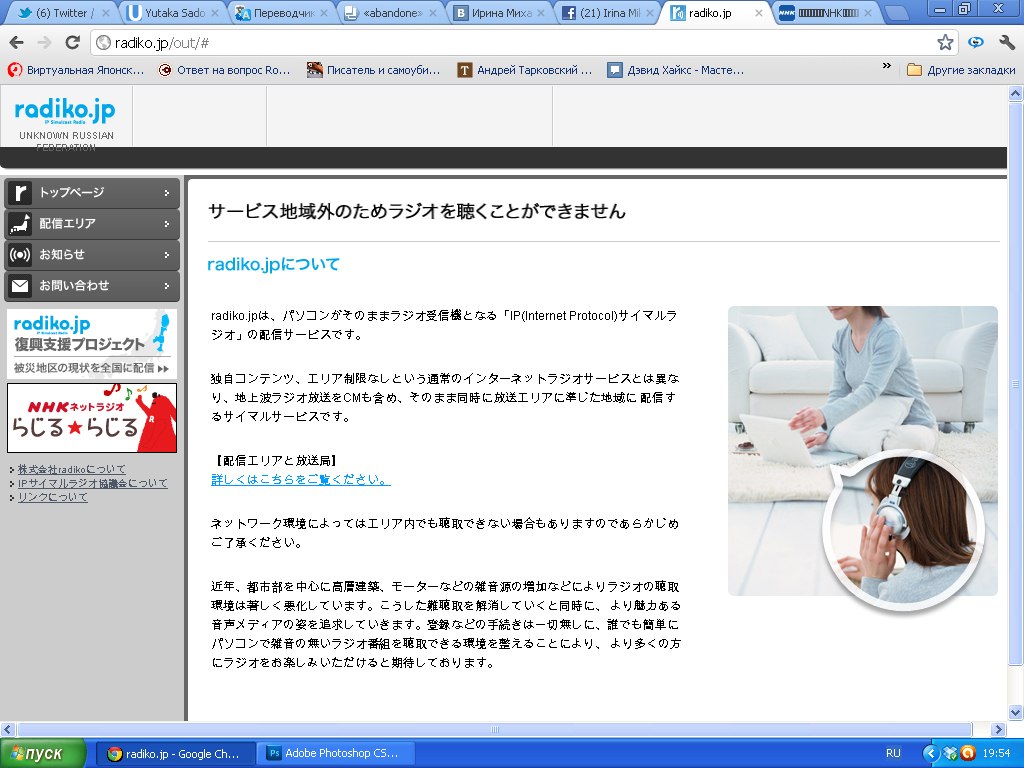
Task: Open the Другие закладки folder
Action: pyautogui.click(x=961, y=70)
